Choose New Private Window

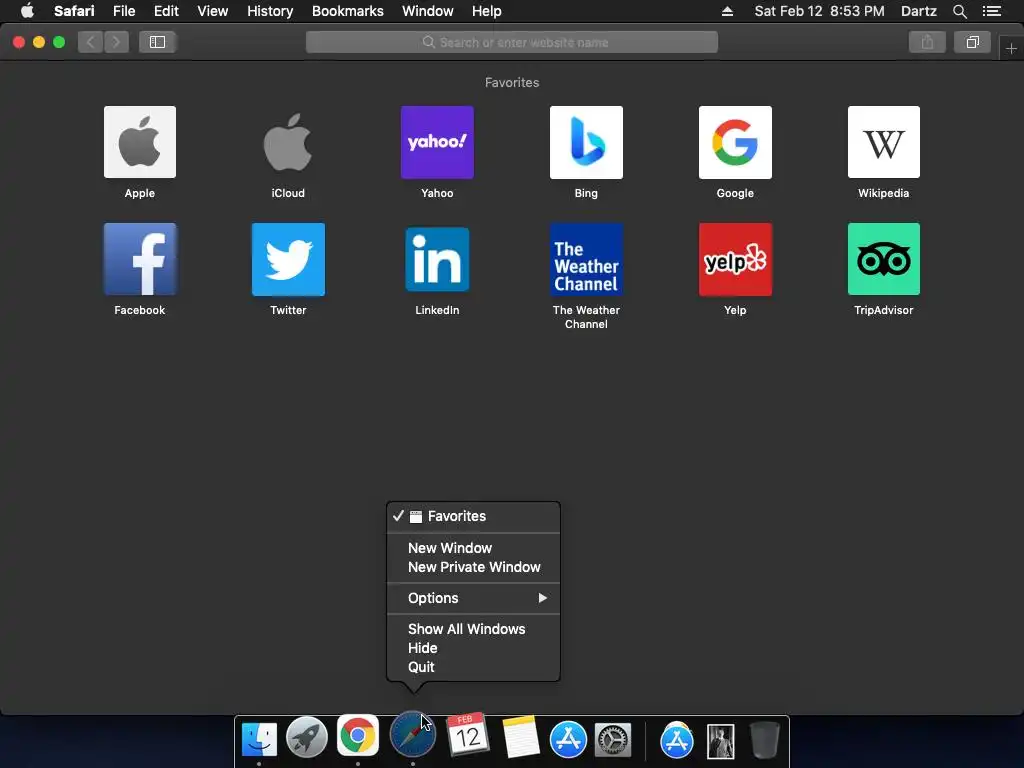[473, 567]
